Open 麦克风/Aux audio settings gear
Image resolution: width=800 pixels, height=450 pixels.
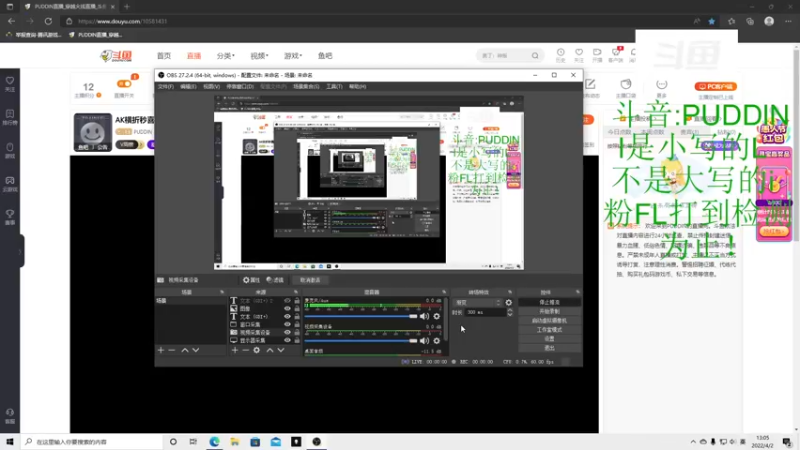(437, 316)
